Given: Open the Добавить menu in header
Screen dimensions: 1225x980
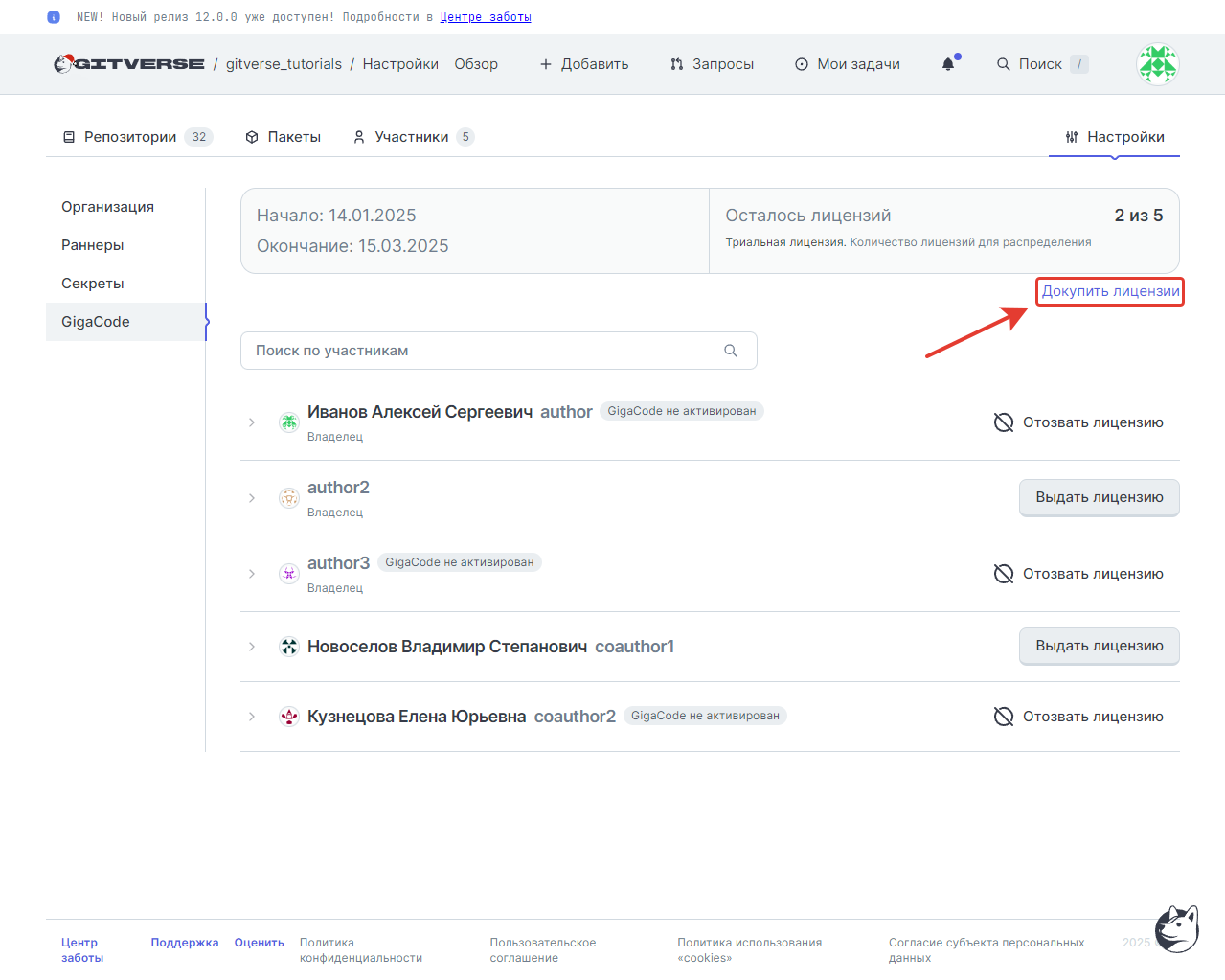Looking at the screenshot, I should pos(584,64).
